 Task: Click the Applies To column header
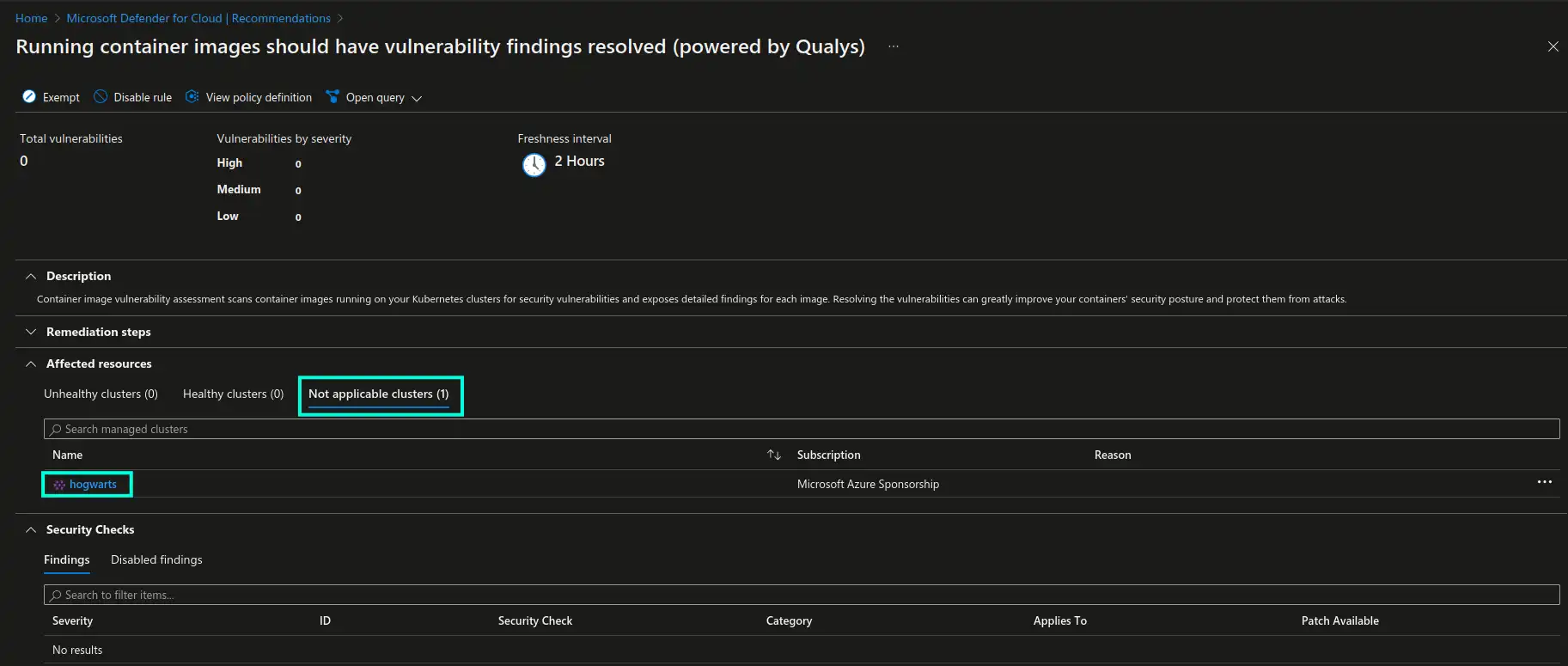click(x=1060, y=620)
